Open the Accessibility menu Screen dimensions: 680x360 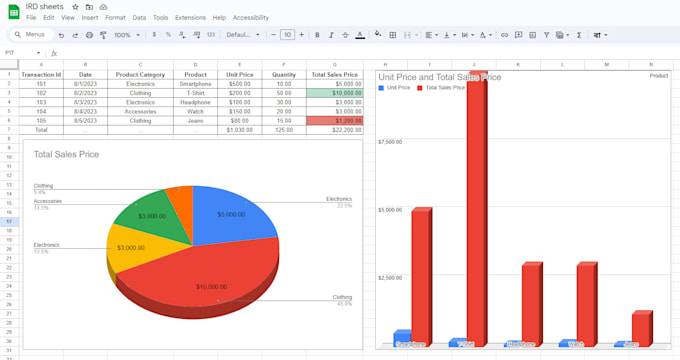(251, 18)
